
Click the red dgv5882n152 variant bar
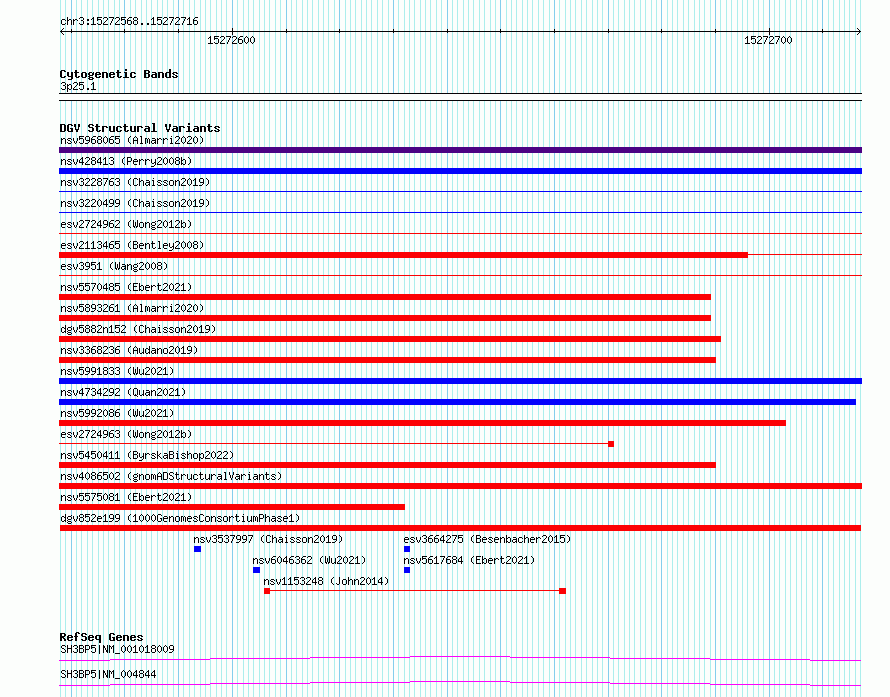(x=391, y=339)
